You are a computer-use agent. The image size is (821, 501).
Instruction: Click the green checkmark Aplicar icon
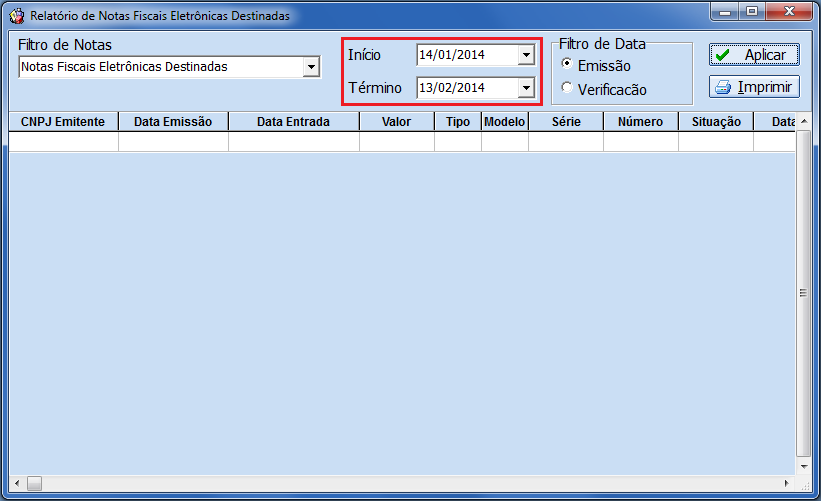(x=723, y=55)
